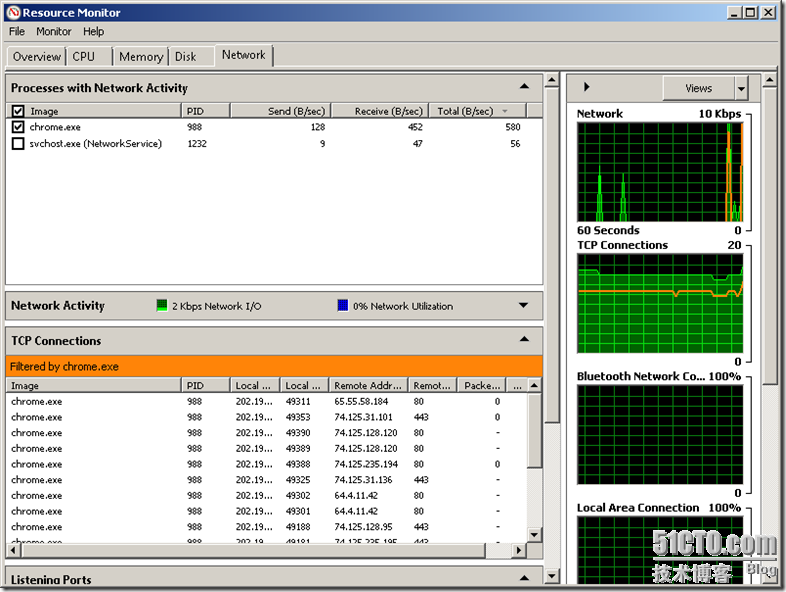Open the Help menu
The image size is (786, 592).
pyautogui.click(x=93, y=32)
